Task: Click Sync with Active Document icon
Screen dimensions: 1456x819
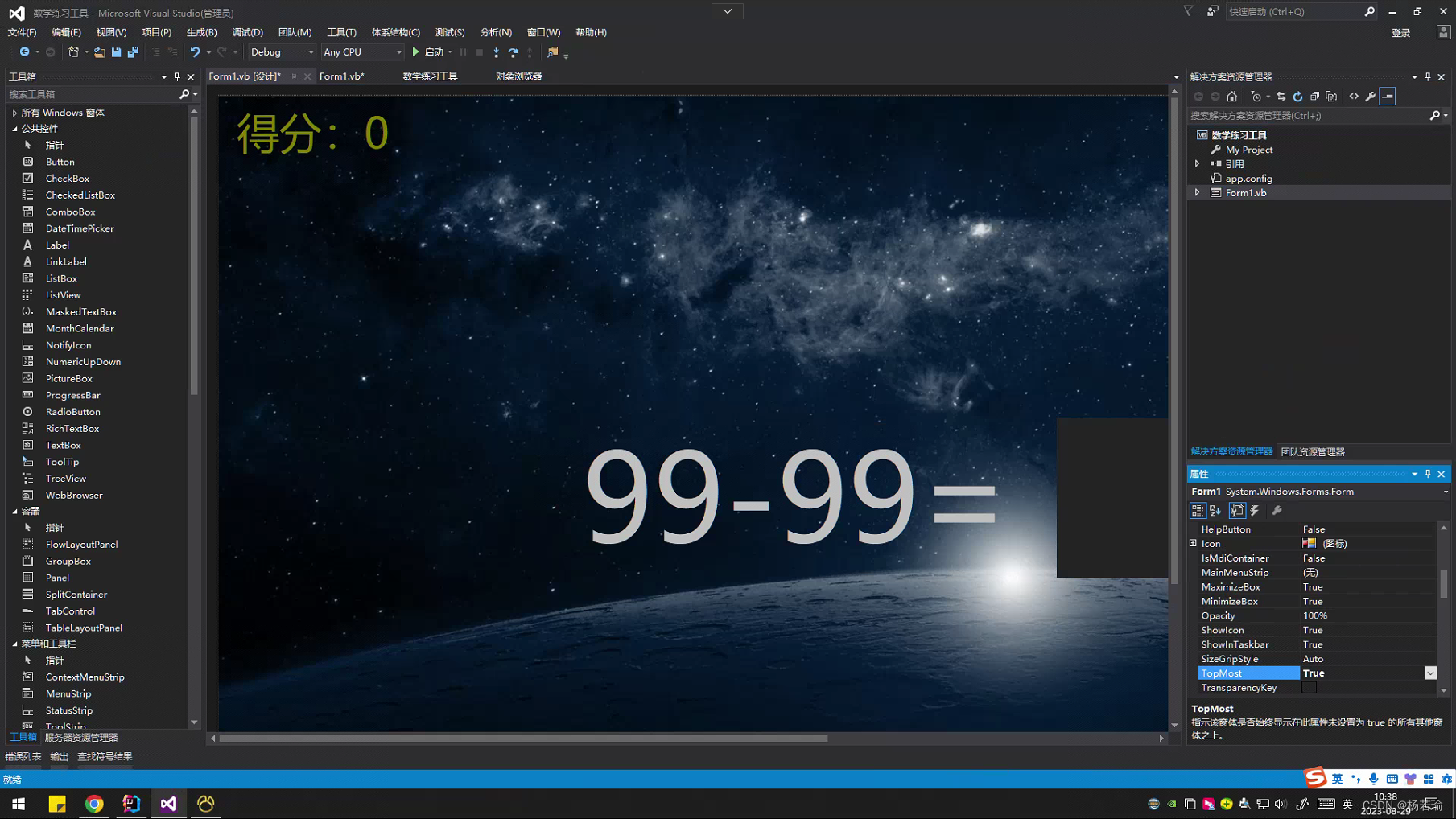Action: click(x=1281, y=97)
